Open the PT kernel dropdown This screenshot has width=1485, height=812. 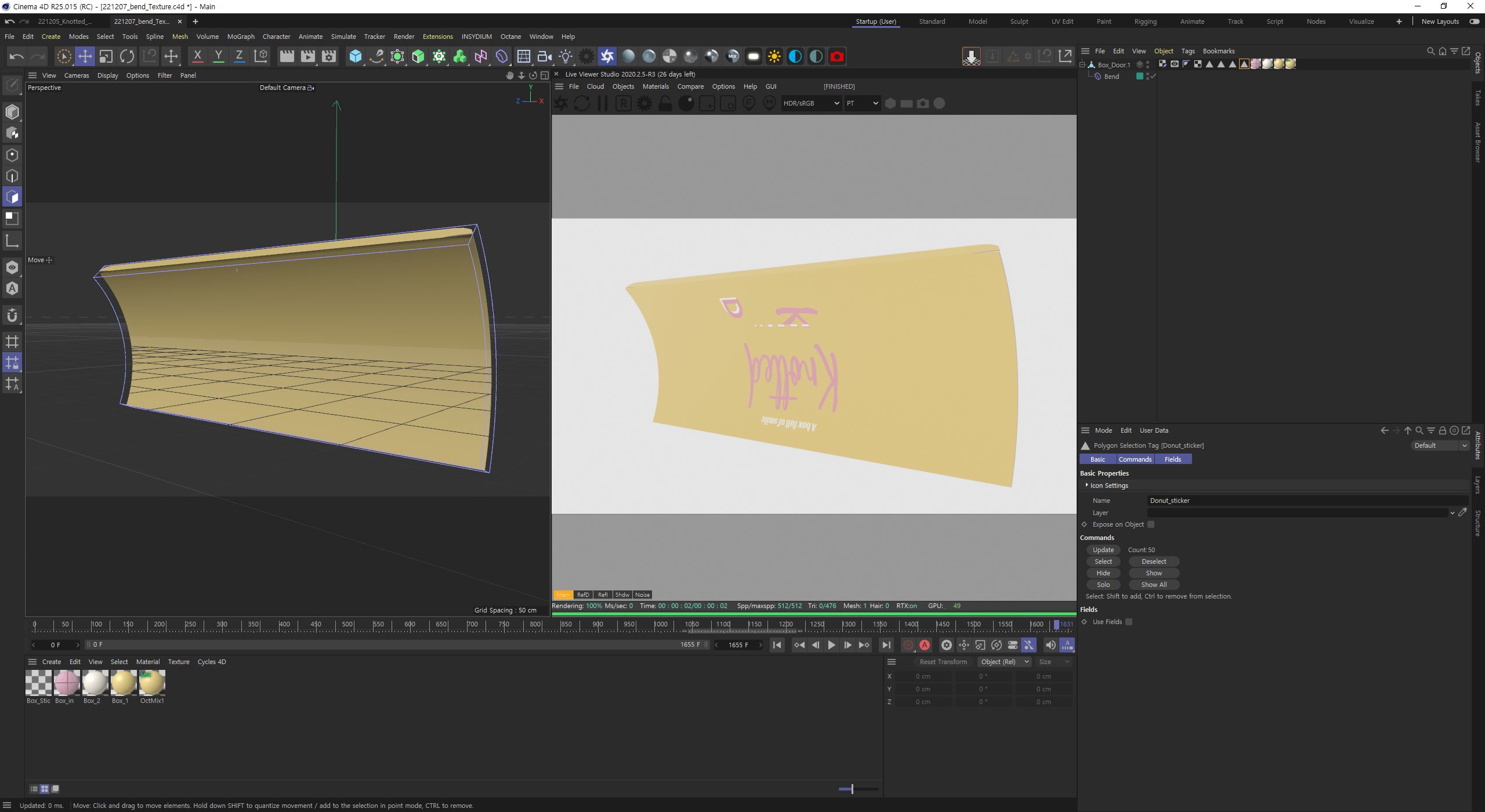coord(862,103)
